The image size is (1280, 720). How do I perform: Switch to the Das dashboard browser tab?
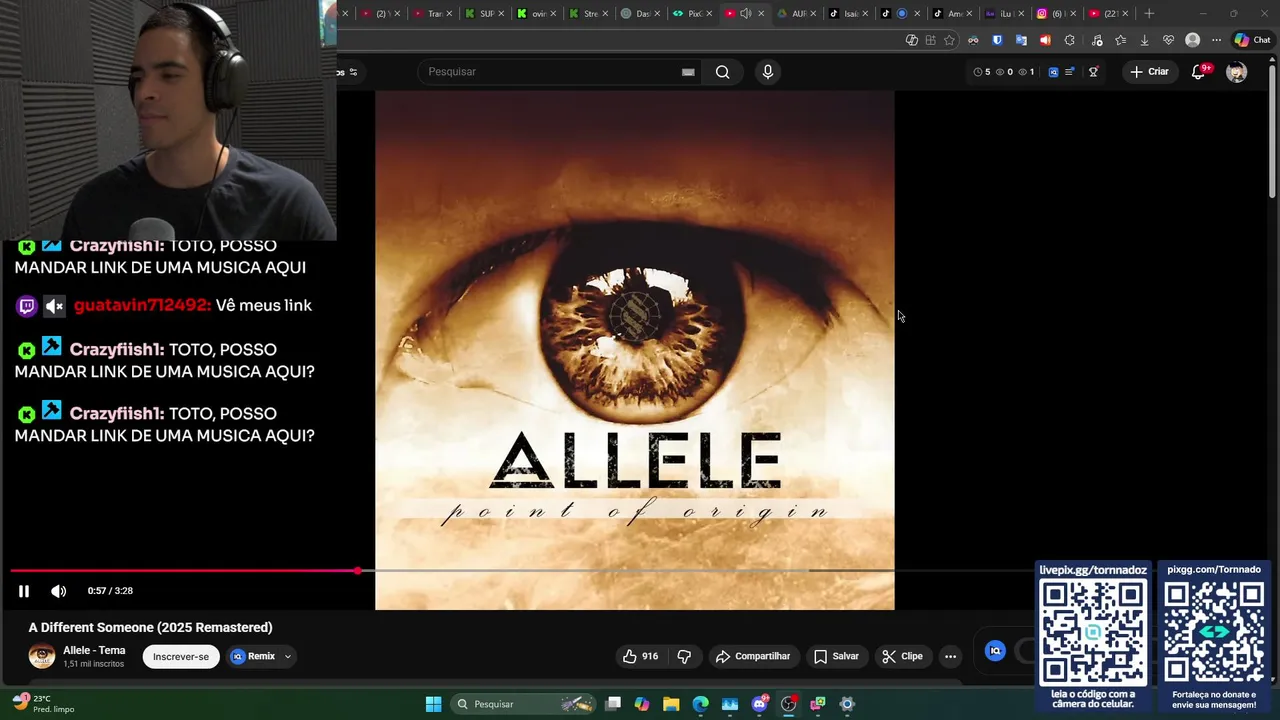640,13
